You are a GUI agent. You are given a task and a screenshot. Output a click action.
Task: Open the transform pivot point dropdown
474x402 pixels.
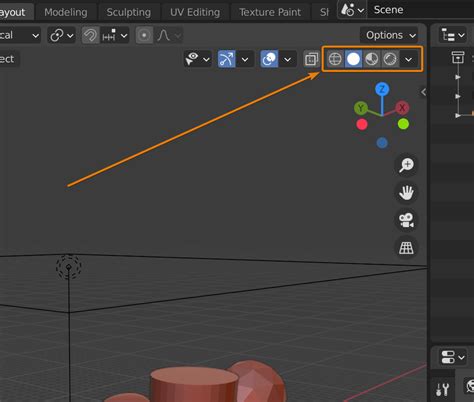62,35
